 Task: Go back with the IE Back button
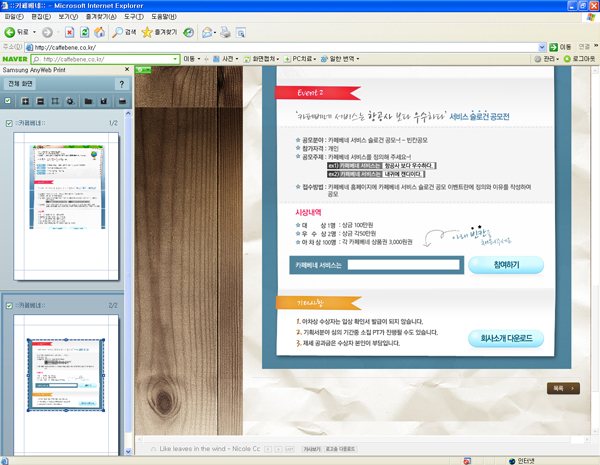(x=16, y=33)
